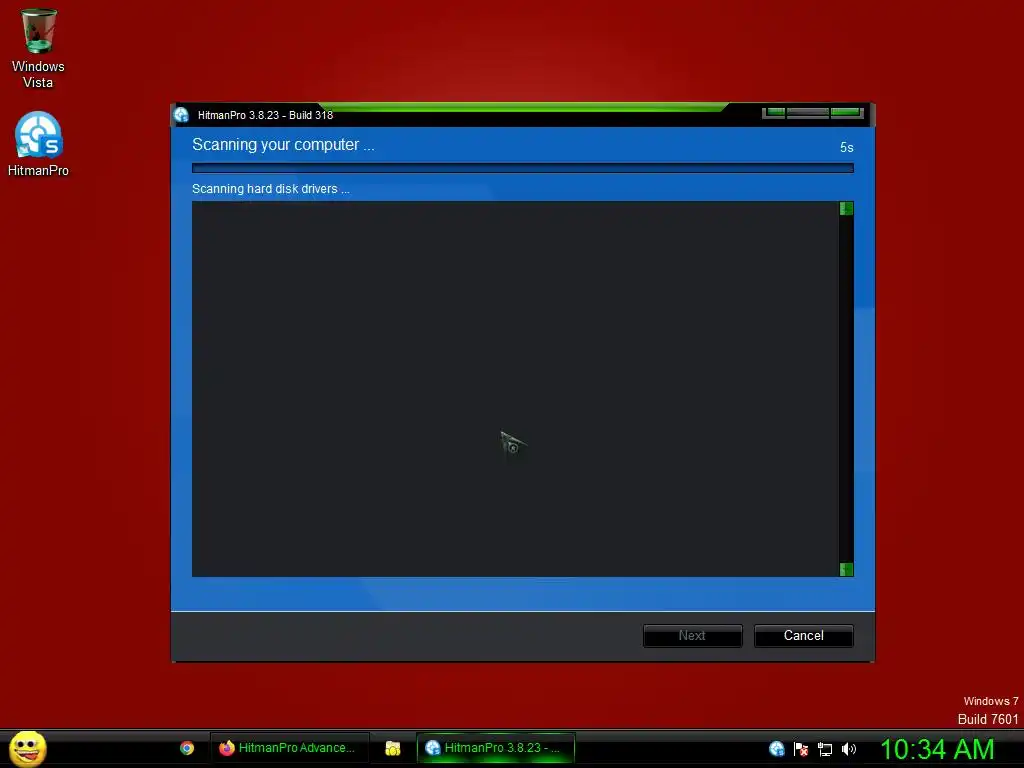Image resolution: width=1024 pixels, height=768 pixels.
Task: Cancel the HitmanPro scan
Action: (803, 635)
